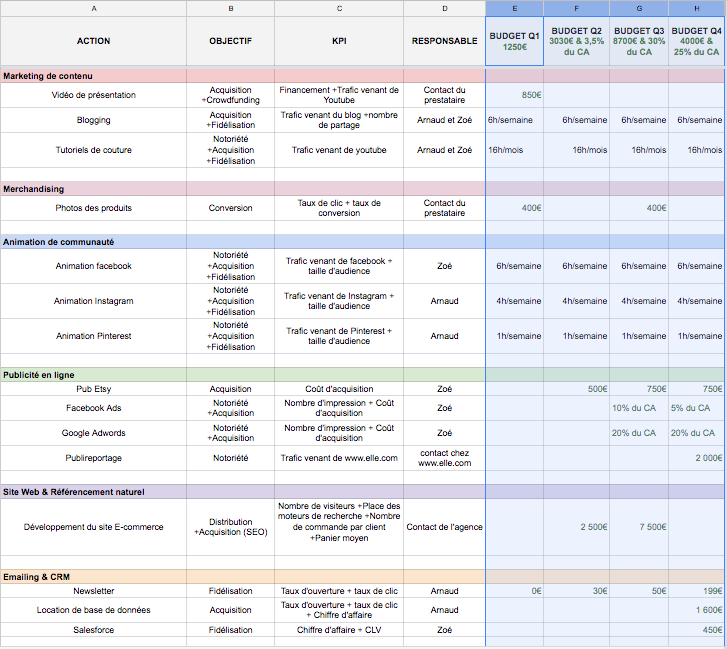
Task: Click the Vidéo de présentation cell
Action: point(93,95)
